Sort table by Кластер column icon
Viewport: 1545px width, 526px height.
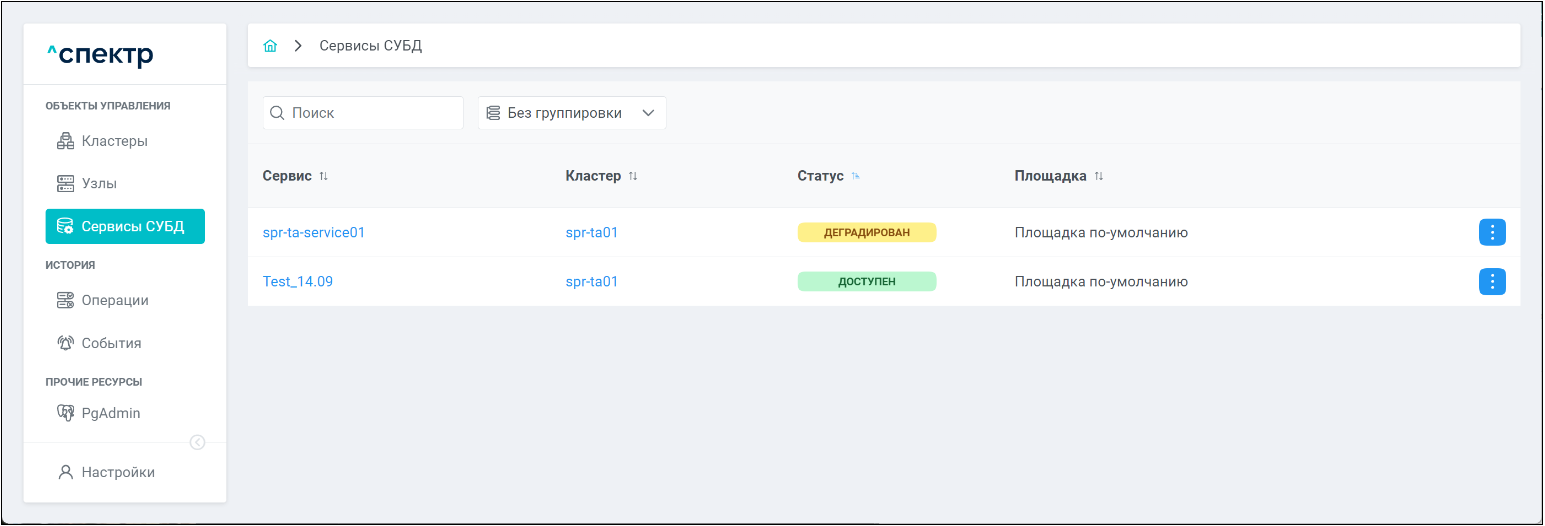coord(633,176)
